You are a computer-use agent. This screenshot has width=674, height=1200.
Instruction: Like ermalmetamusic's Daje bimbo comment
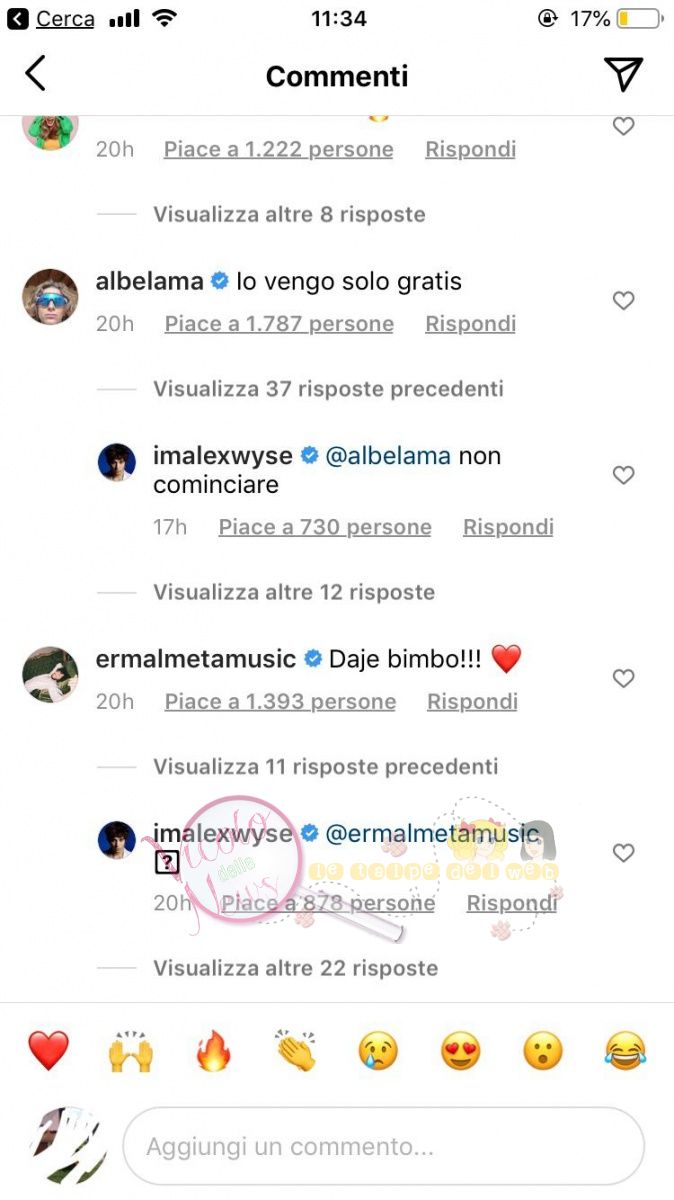(623, 679)
